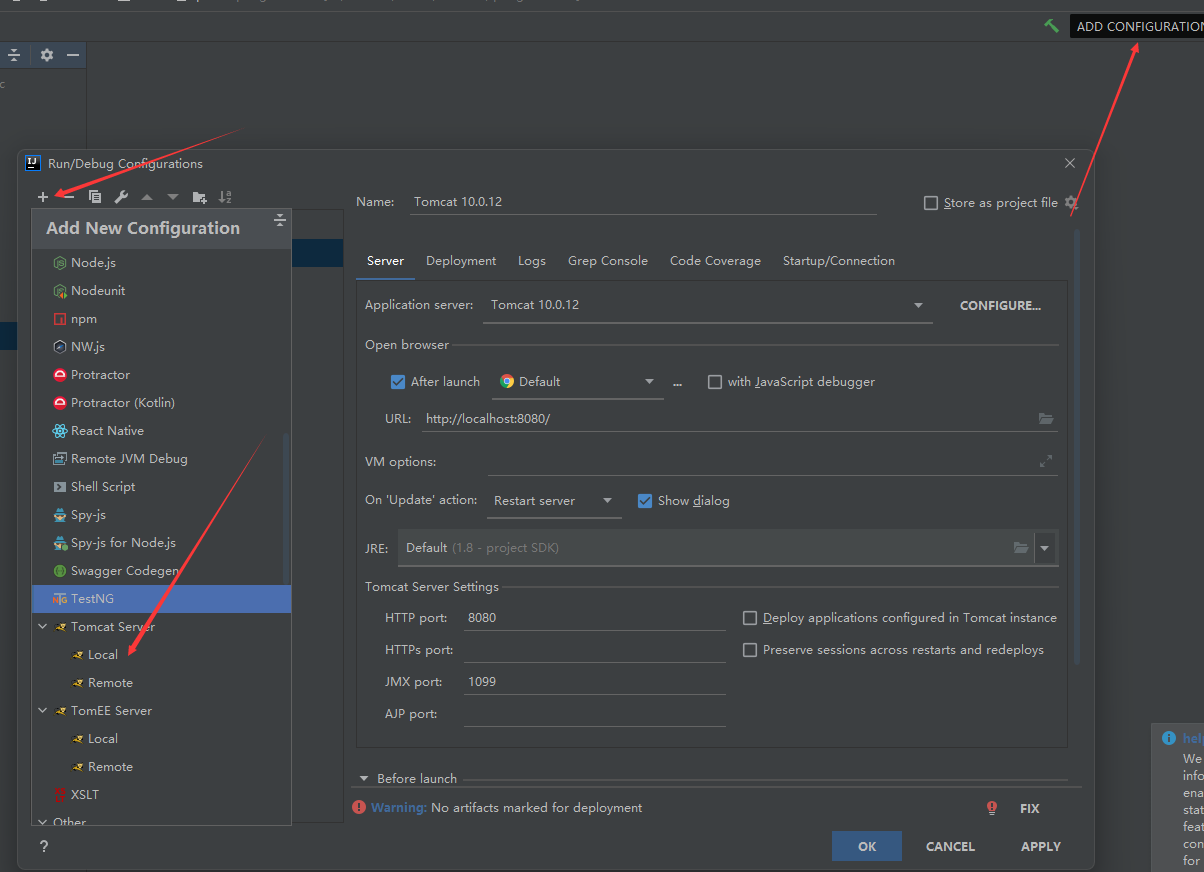Expand the Before launch section
Image resolution: width=1204 pixels, height=872 pixels.
pyautogui.click(x=362, y=779)
